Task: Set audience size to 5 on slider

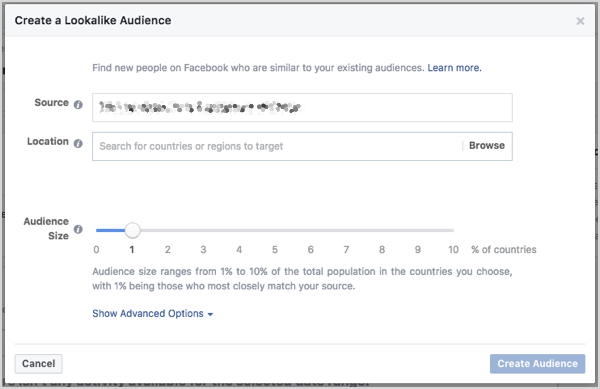Action: pos(275,230)
